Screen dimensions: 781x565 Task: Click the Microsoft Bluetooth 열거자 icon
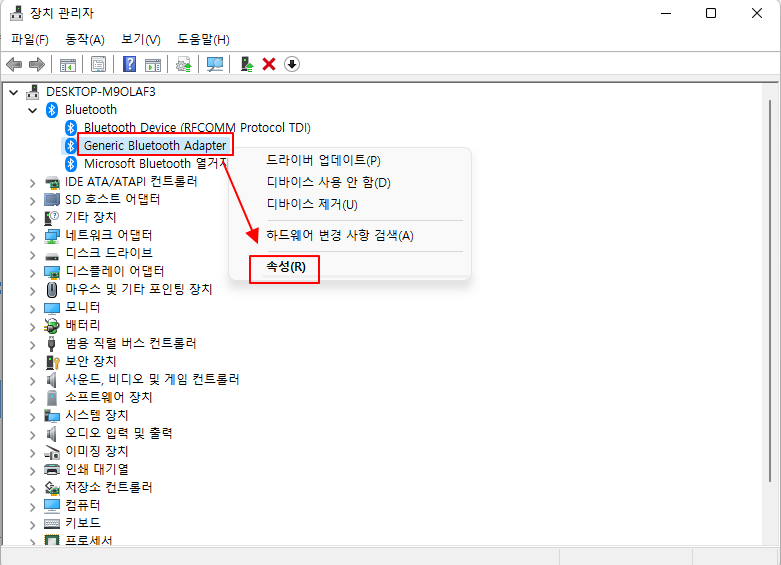[x=71, y=164]
